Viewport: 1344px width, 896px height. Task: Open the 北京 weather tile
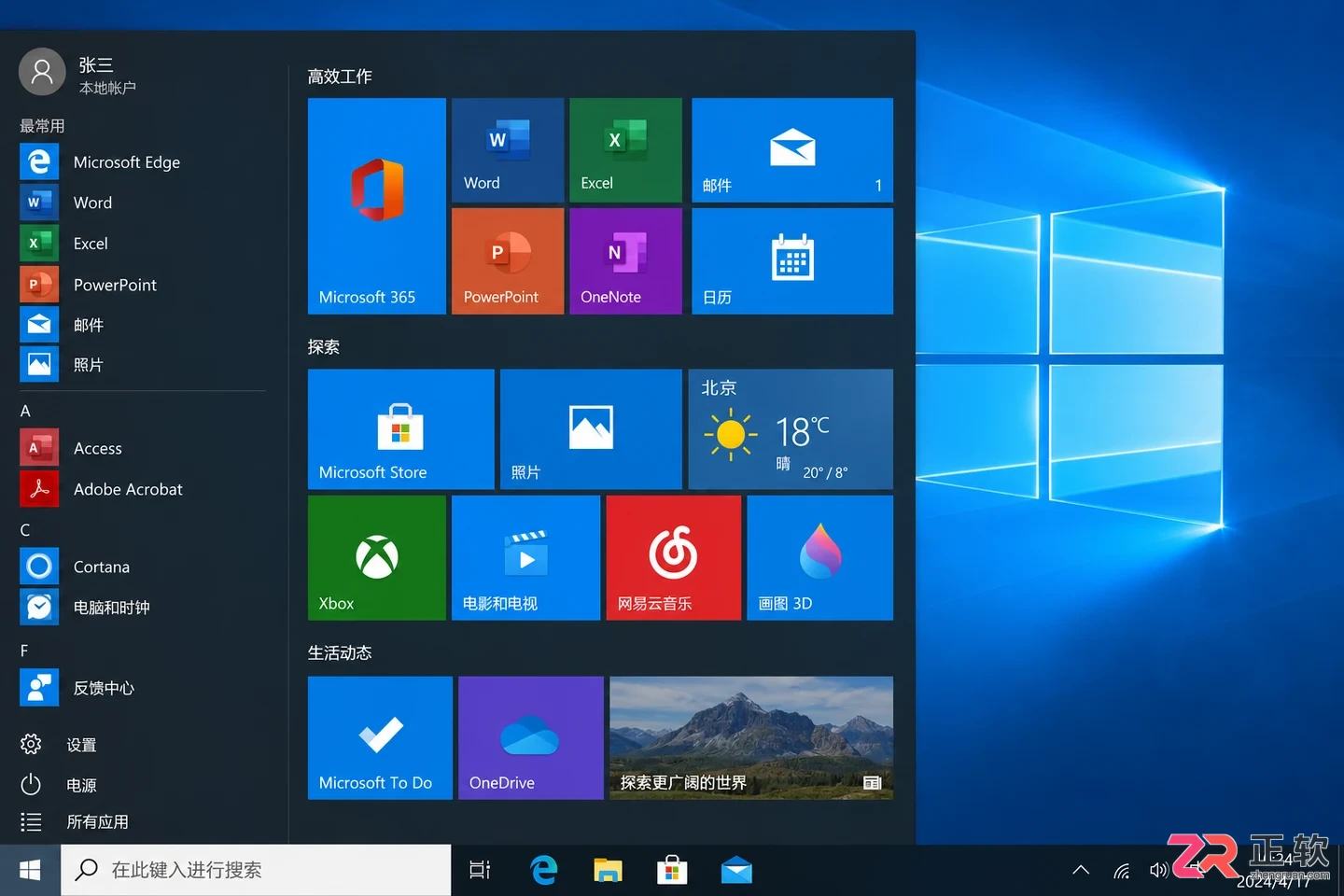click(791, 429)
